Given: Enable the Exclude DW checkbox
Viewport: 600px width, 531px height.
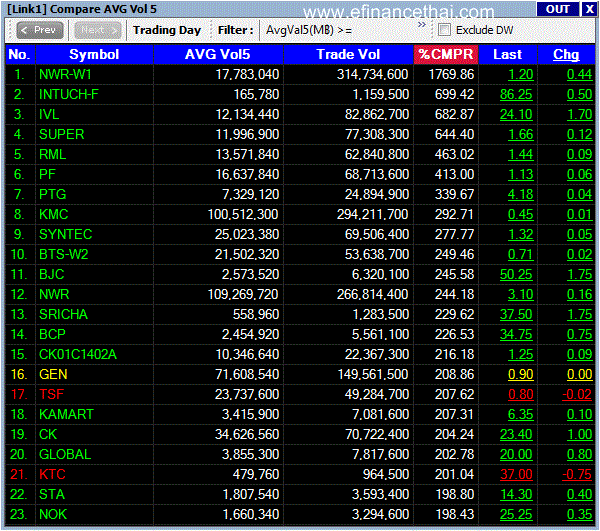Looking at the screenshot, I should 444,29.
